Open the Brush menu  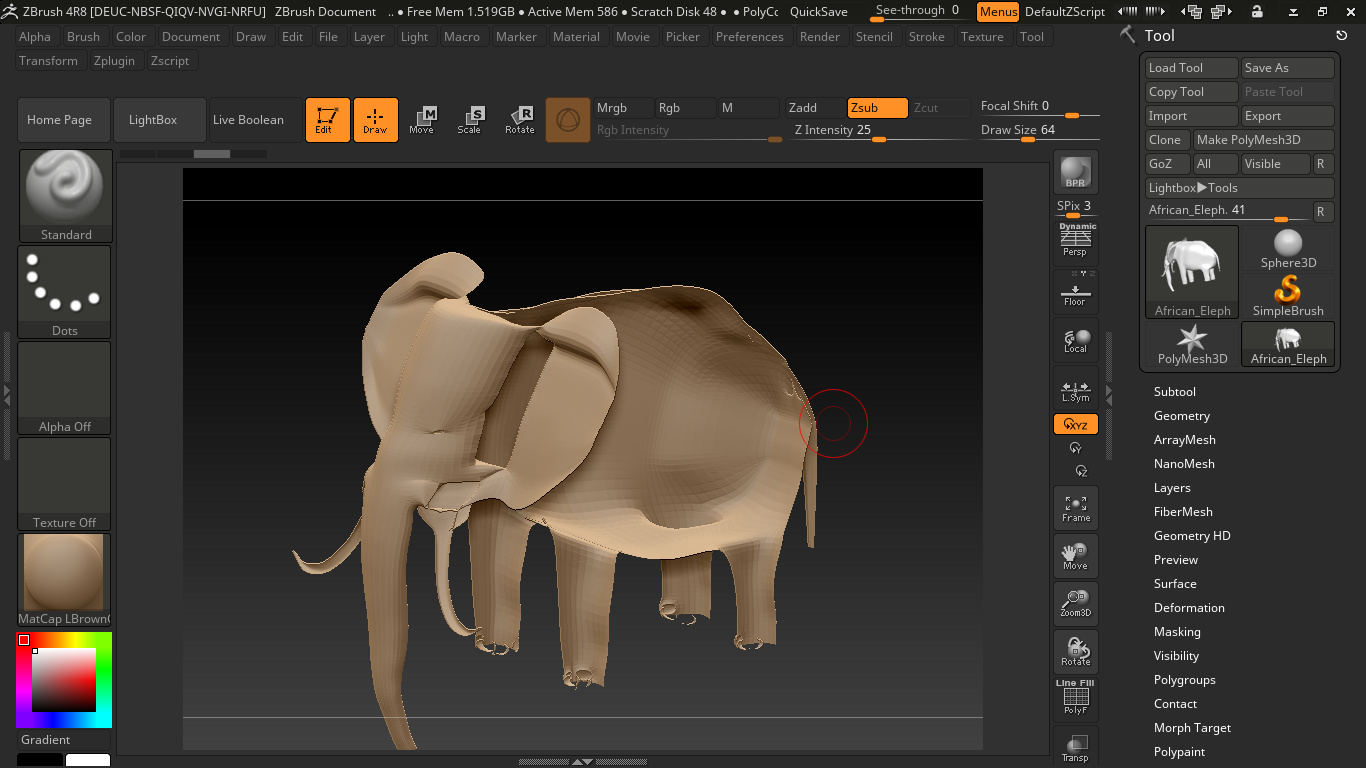83,37
